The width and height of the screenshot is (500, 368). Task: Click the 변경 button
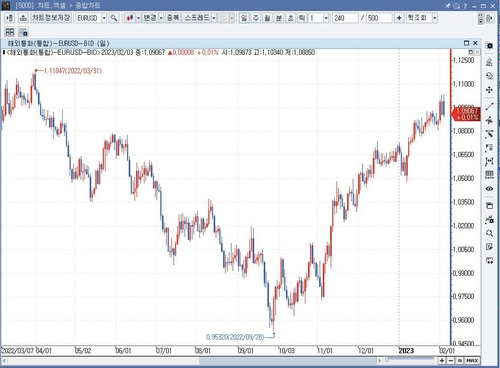coord(150,18)
